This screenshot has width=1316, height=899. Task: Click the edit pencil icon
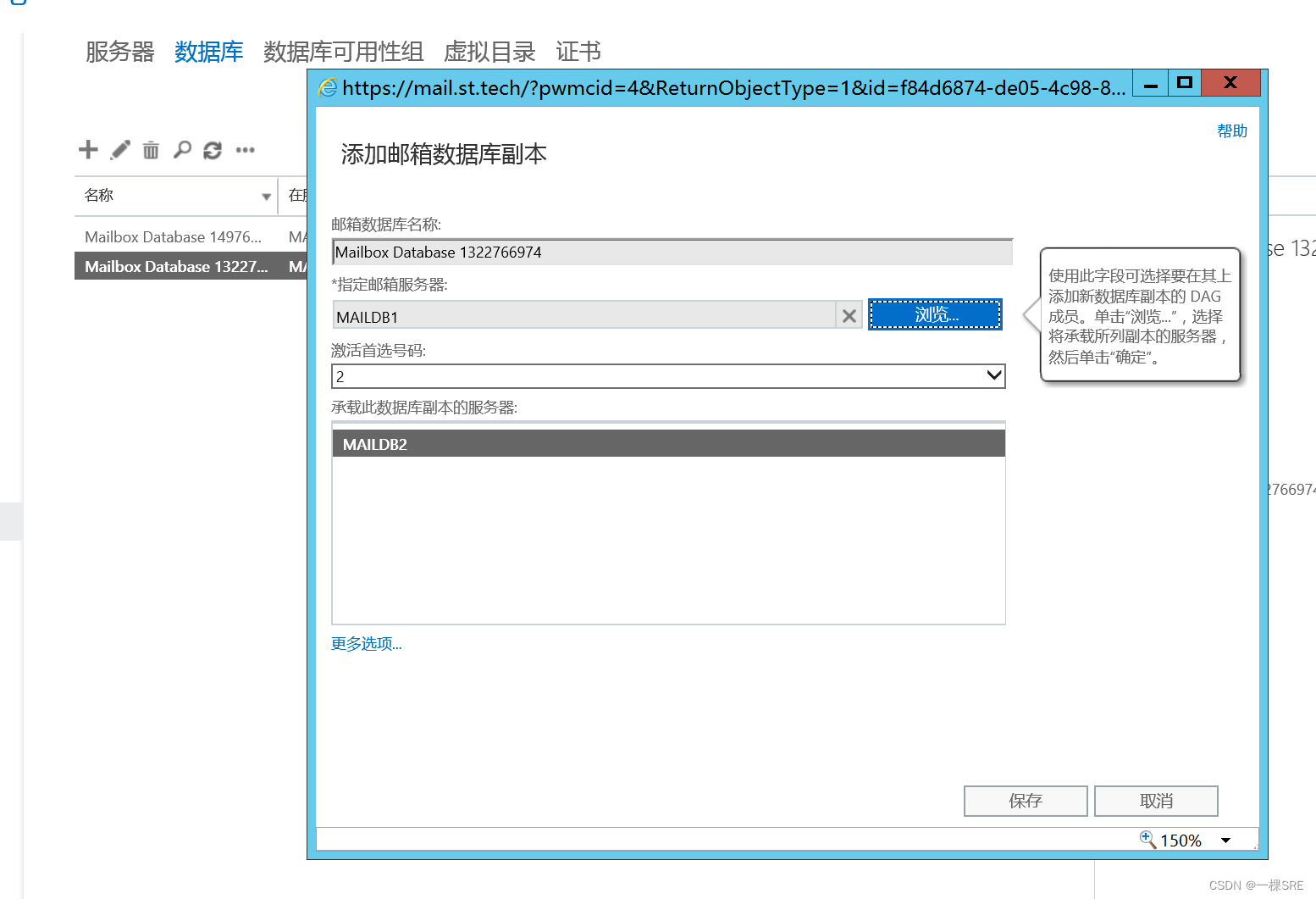coord(120,150)
